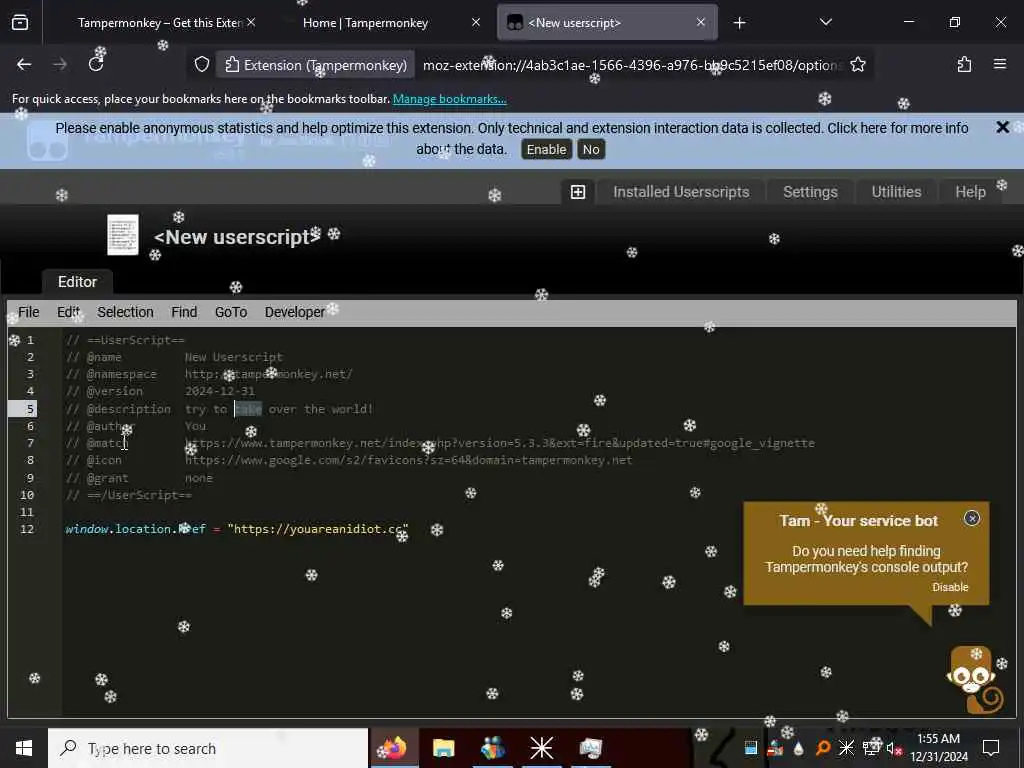
Task: Click the system tray volume icon
Action: 893,748
